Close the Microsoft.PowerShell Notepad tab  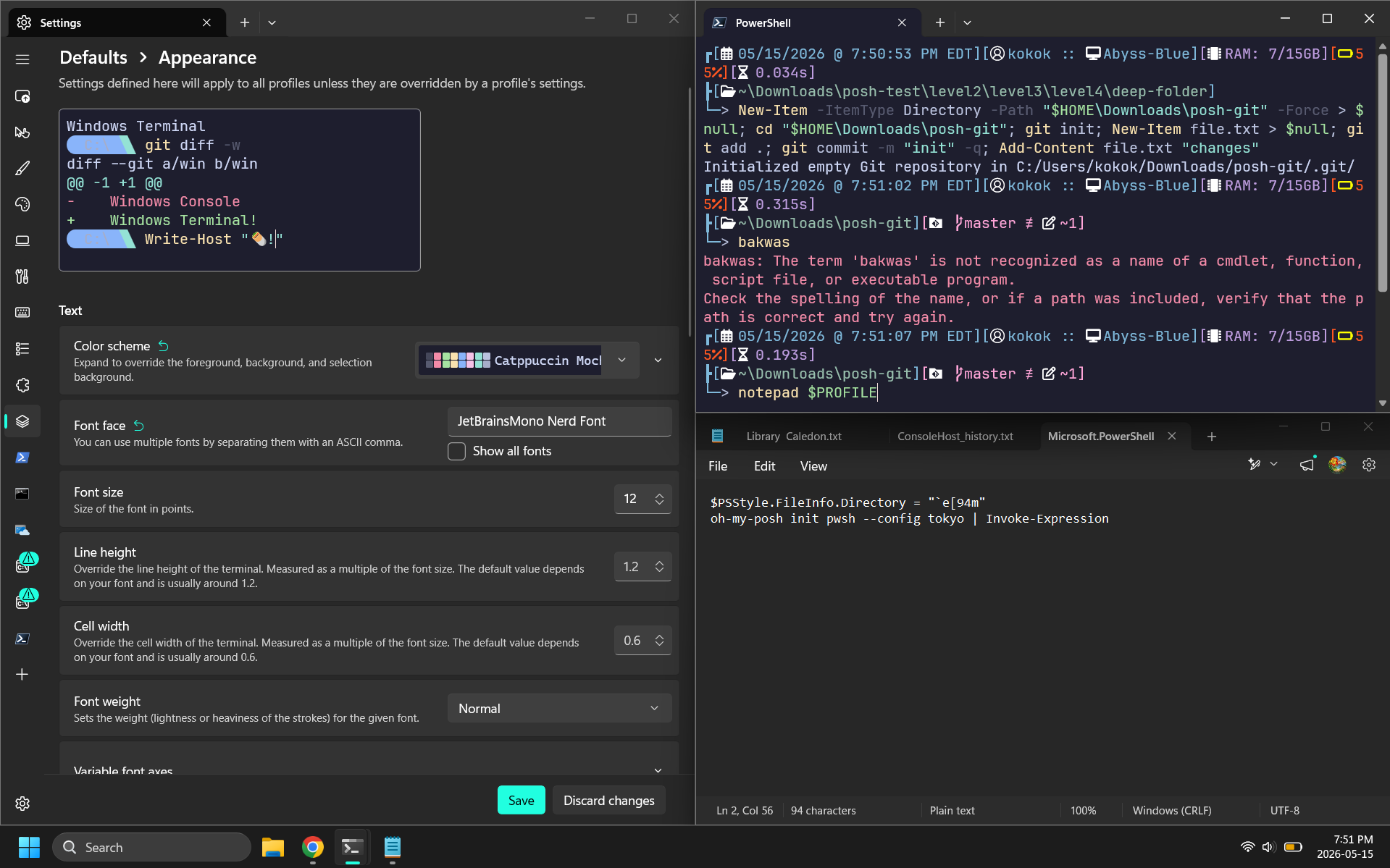[1172, 437]
